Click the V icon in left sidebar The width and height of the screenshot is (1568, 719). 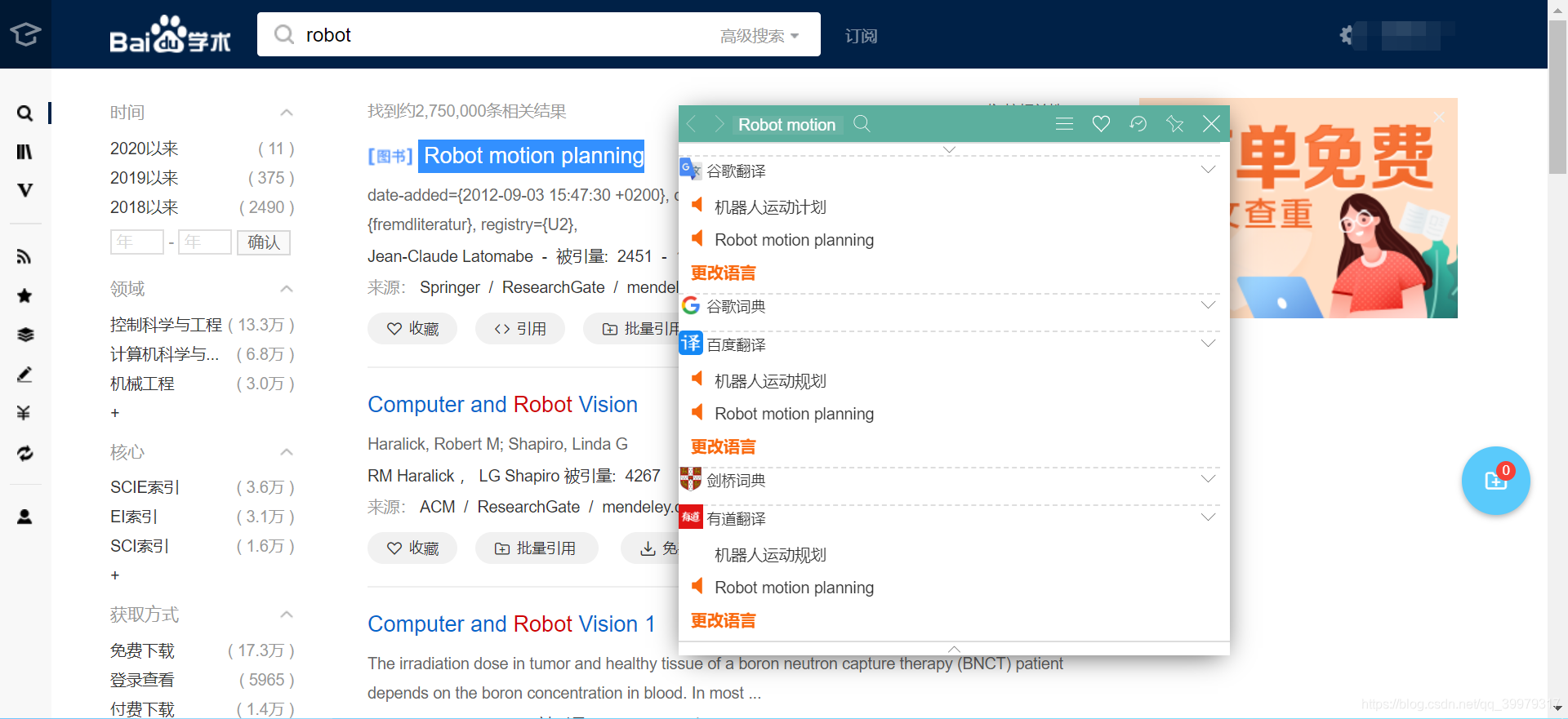click(x=24, y=190)
